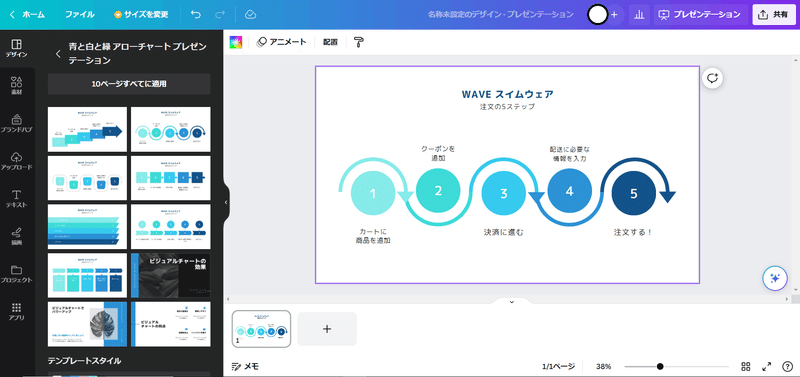Open the 描画 draw tab
This screenshot has height=377, width=800.
click(17, 236)
